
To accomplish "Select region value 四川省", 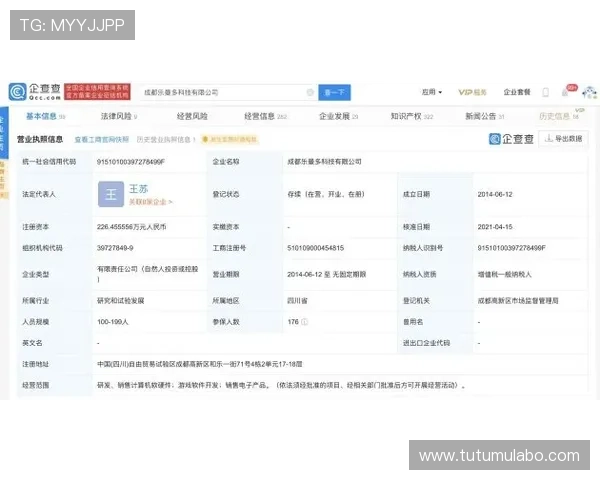I will [297, 301].
